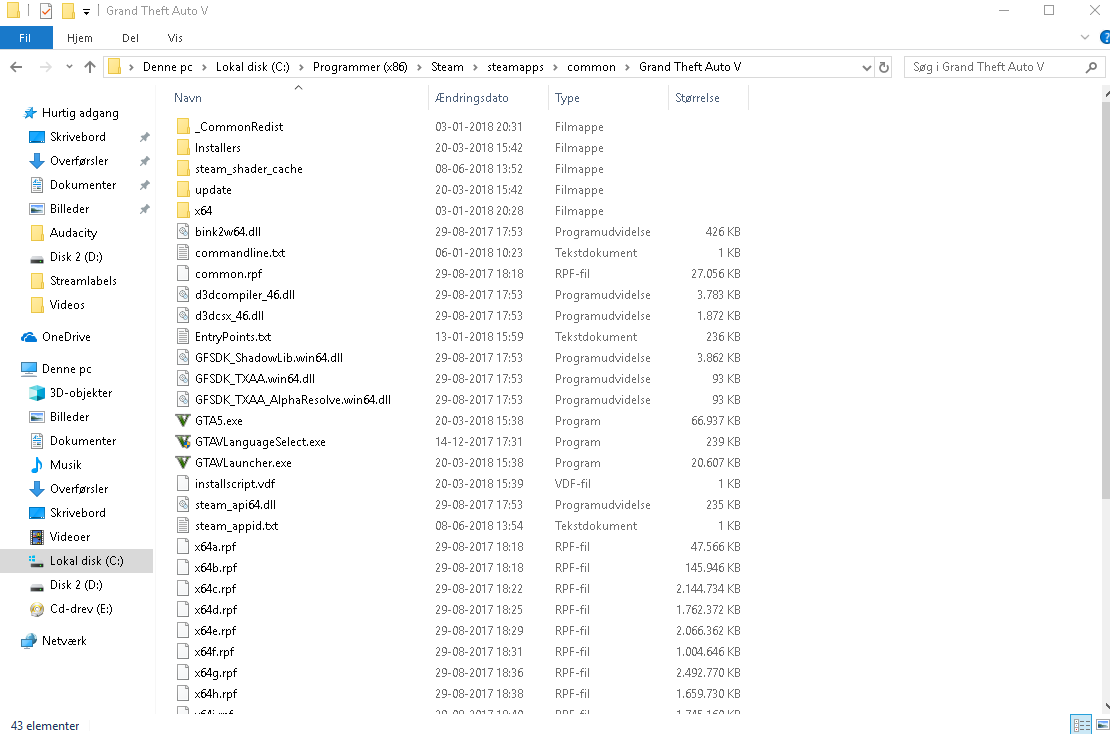Select the bink2w64.dll file icon
The image size is (1110, 734).
coord(183,231)
